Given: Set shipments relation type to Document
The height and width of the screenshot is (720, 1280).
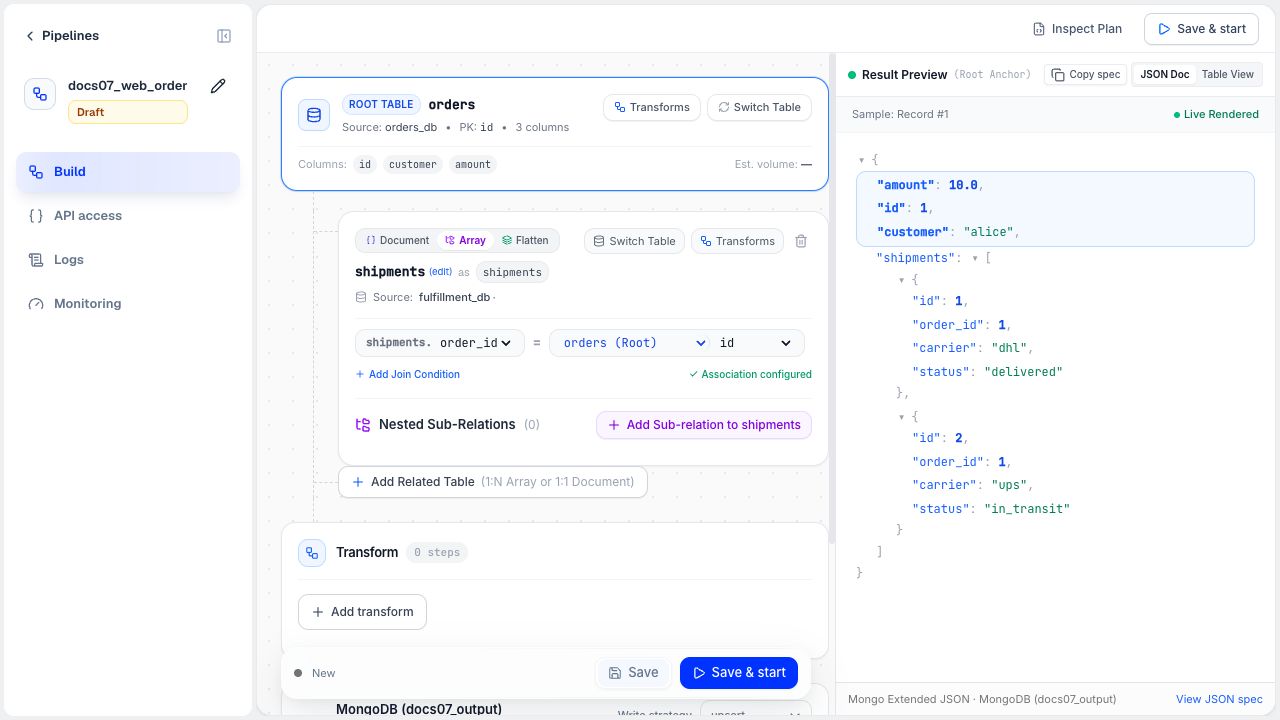Looking at the screenshot, I should (397, 241).
